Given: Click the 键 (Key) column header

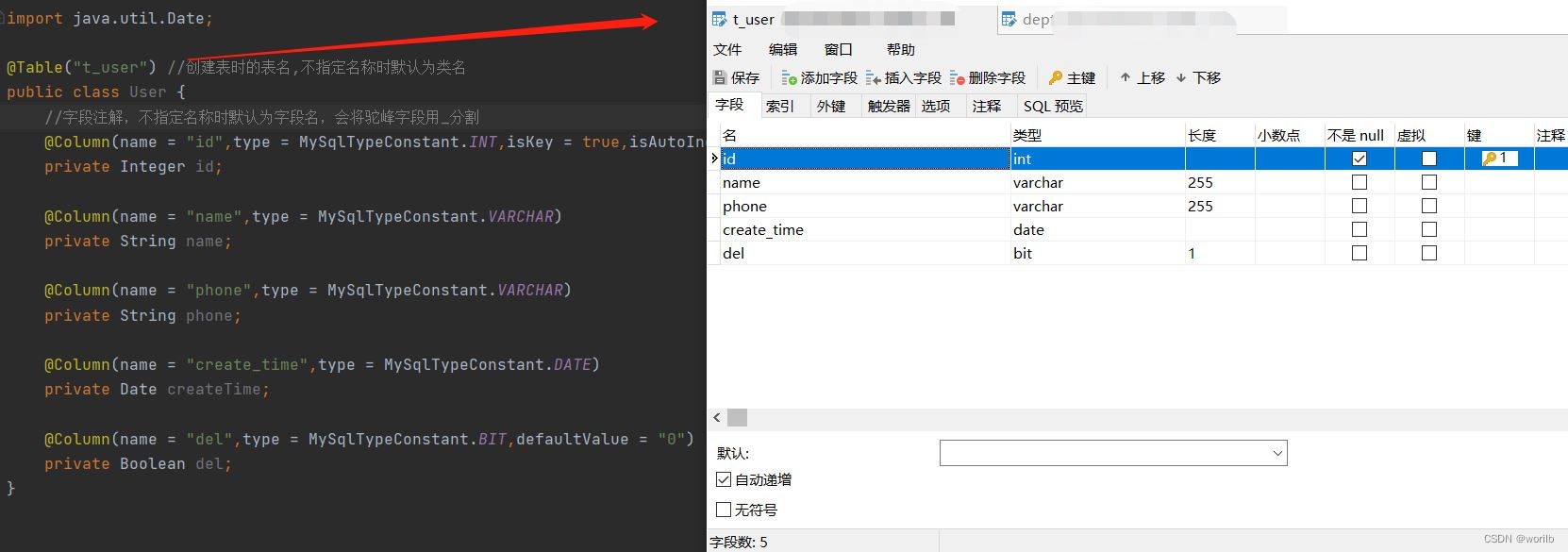Looking at the screenshot, I should tap(1499, 135).
